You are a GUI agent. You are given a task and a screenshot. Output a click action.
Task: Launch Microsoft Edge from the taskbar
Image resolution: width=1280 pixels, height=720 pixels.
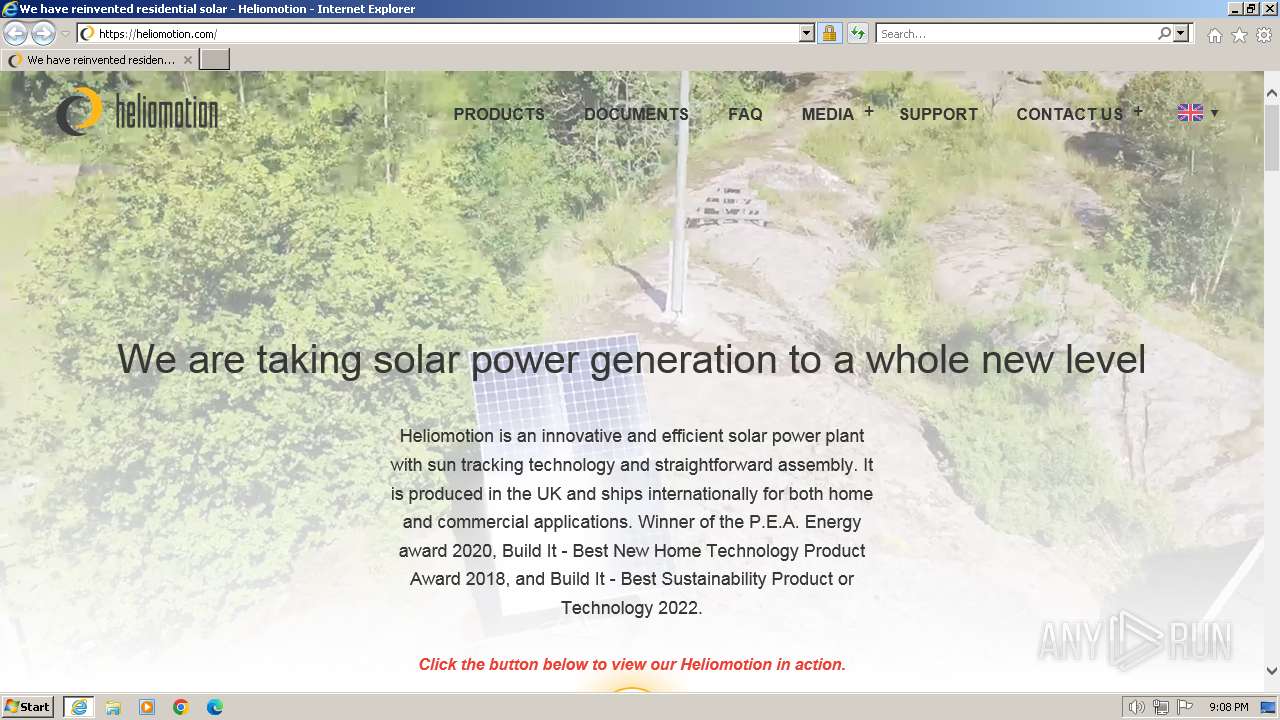pos(215,707)
